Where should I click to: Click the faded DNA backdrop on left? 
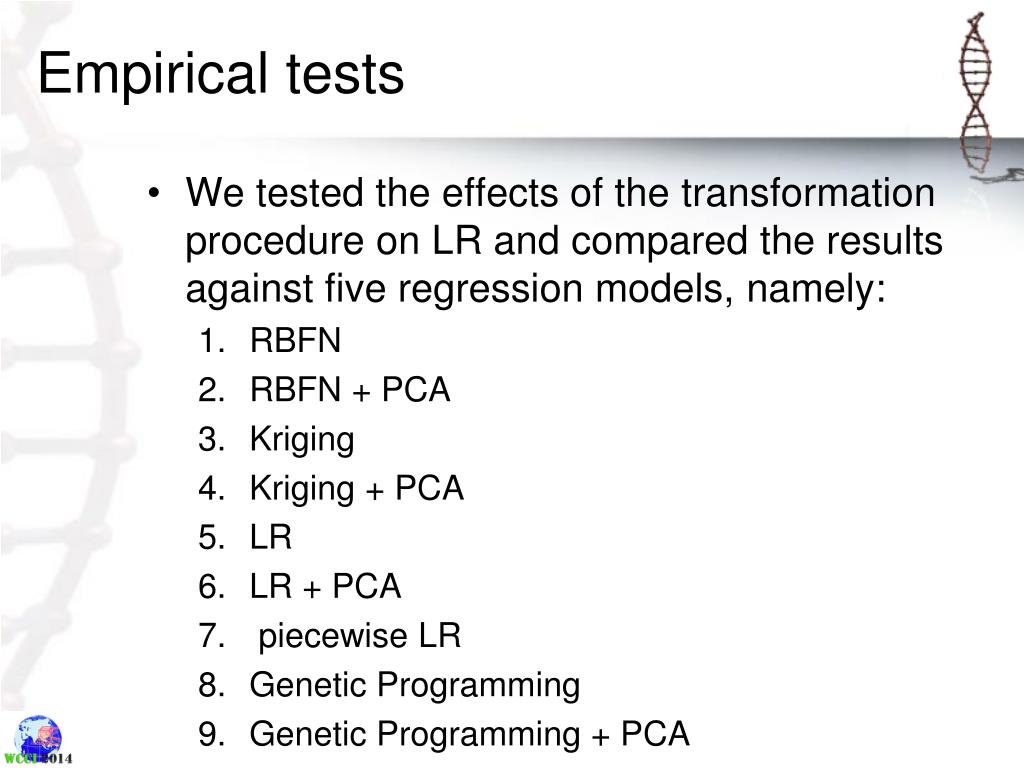point(65,392)
